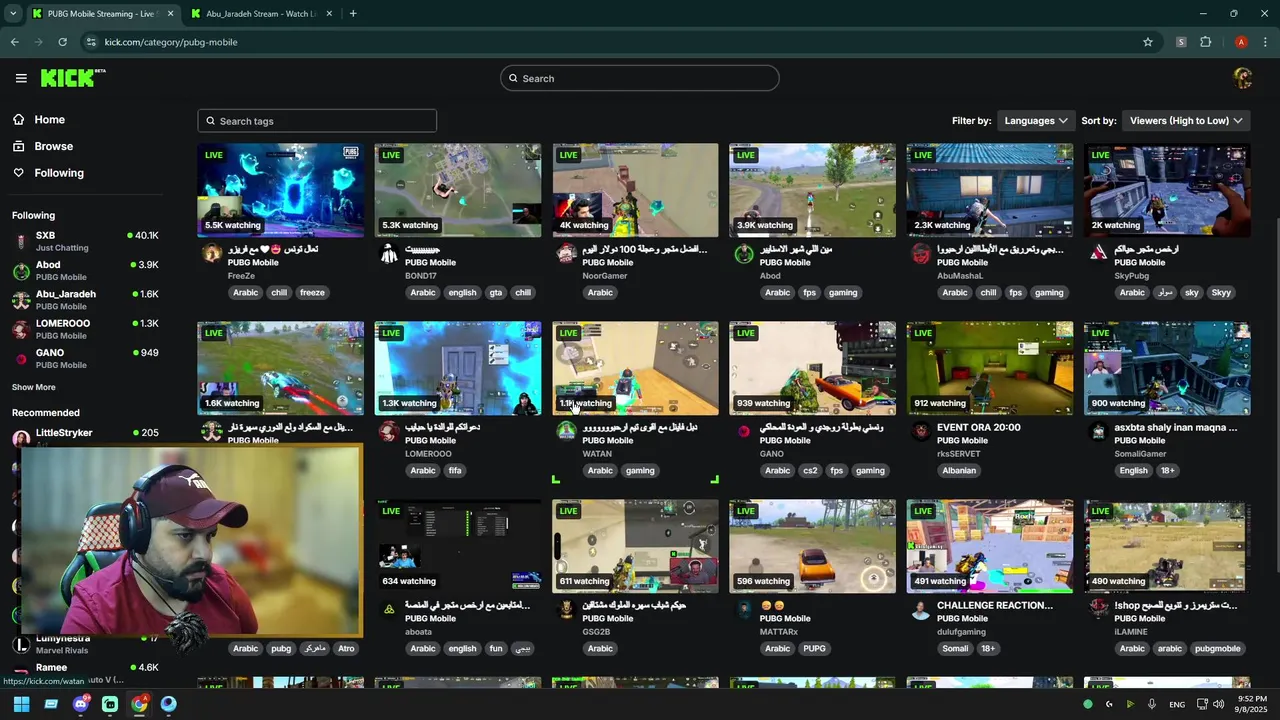Screen dimensions: 1280x720
Task: Open Abod stream thumbnail with 3.9K watching
Action: [812, 190]
